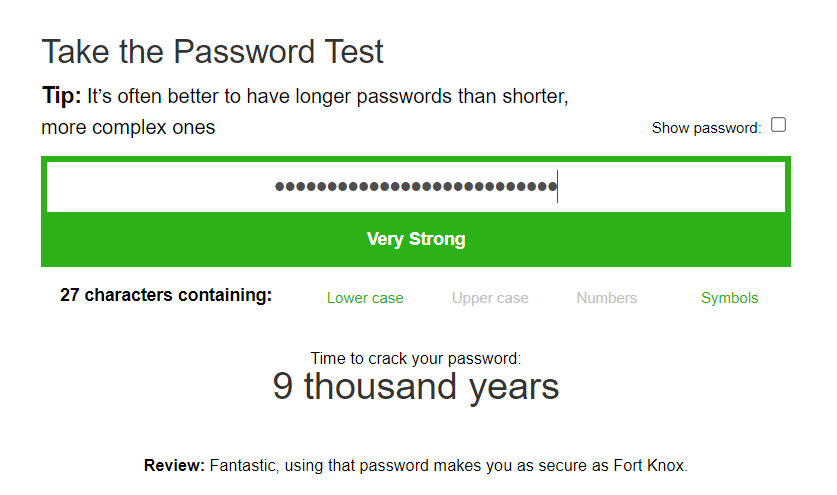Click the more complex ones tip line
Image resolution: width=837 pixels, height=495 pixels.
[x=128, y=128]
